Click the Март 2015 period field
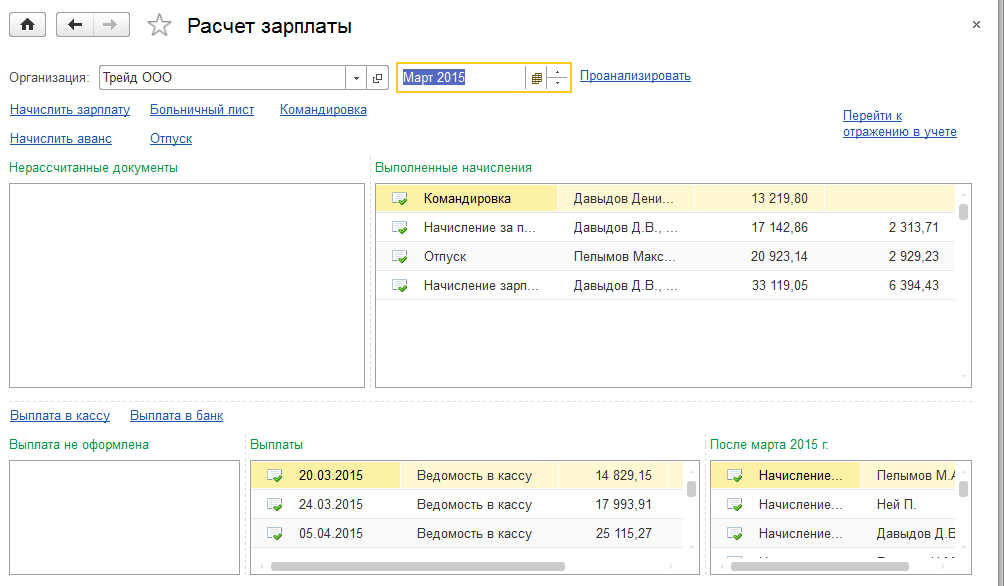Screen dimensions: 1004x586 click(x=460, y=77)
